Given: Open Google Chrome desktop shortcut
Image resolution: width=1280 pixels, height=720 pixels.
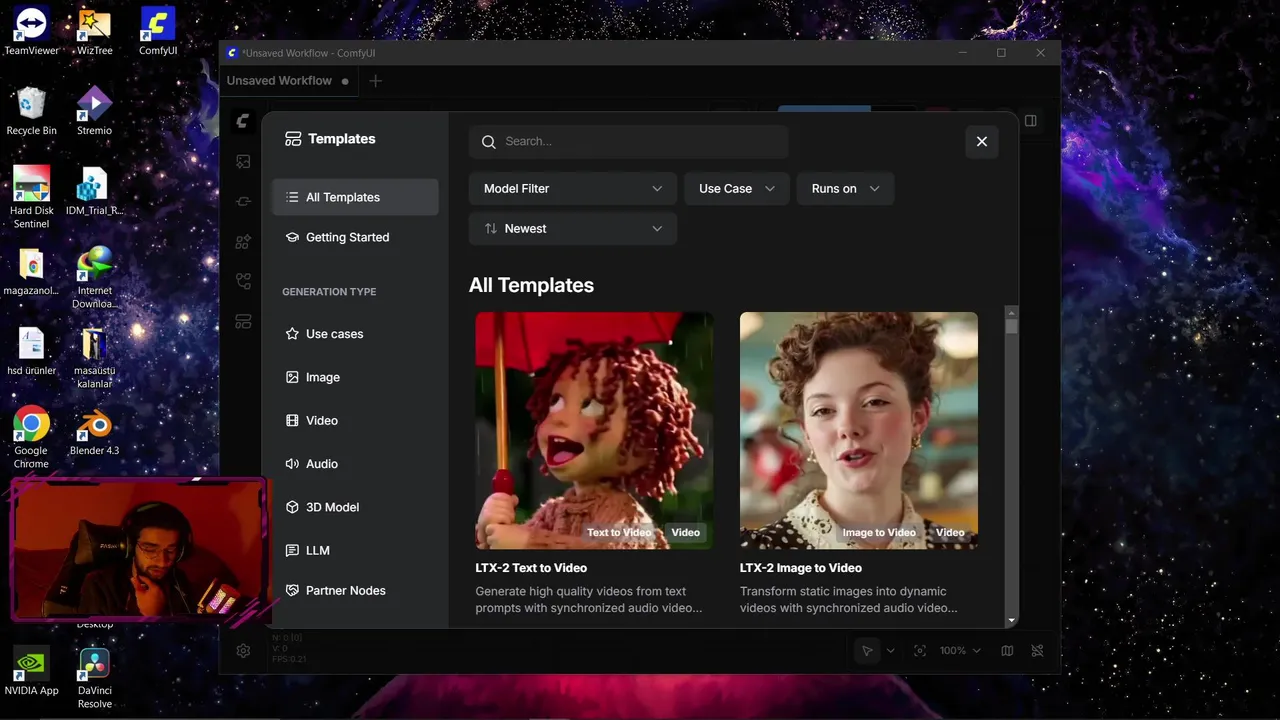Looking at the screenshot, I should click(31, 437).
